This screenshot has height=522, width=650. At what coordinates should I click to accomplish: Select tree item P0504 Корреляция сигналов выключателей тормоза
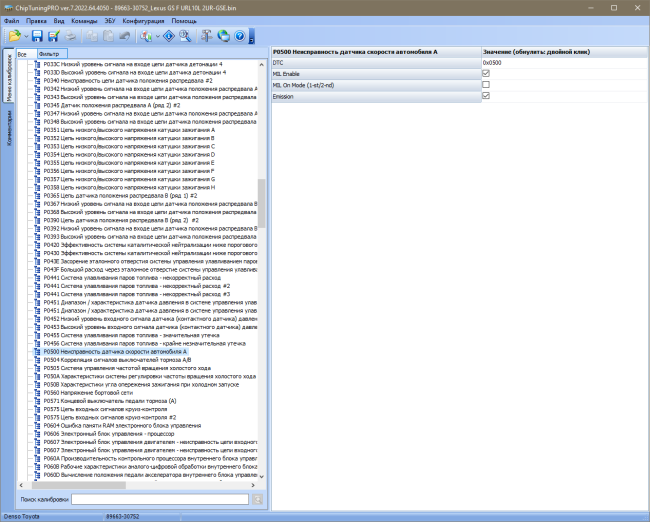(117, 360)
